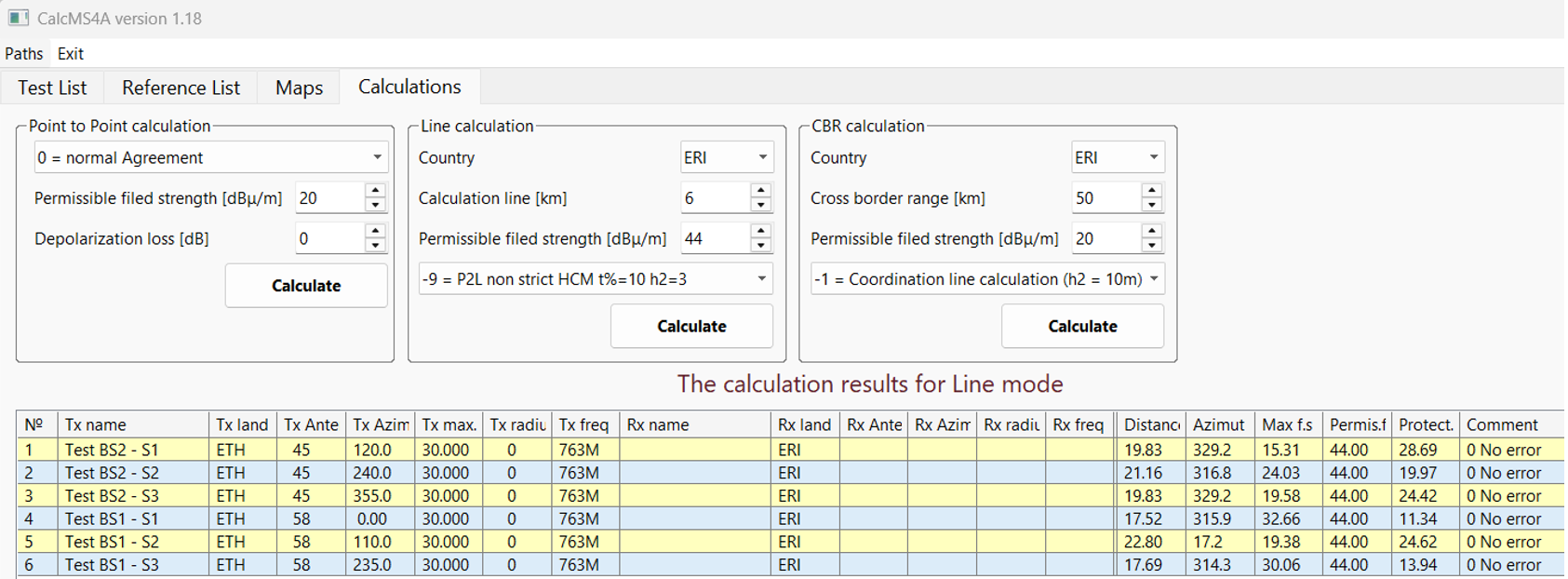
Task: Click the Tx freq column header
Action: click(x=585, y=424)
